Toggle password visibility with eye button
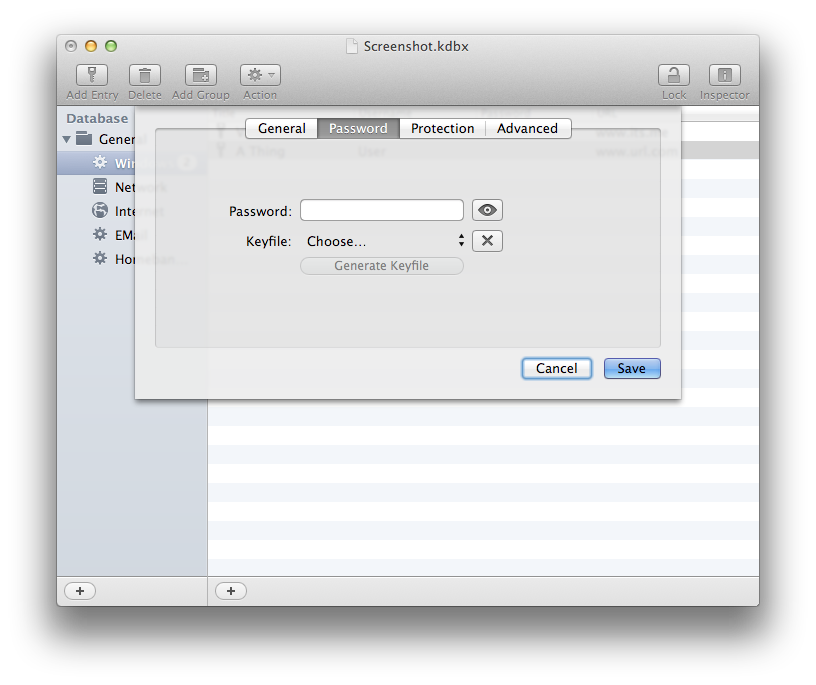The height and width of the screenshot is (685, 816). [x=487, y=210]
